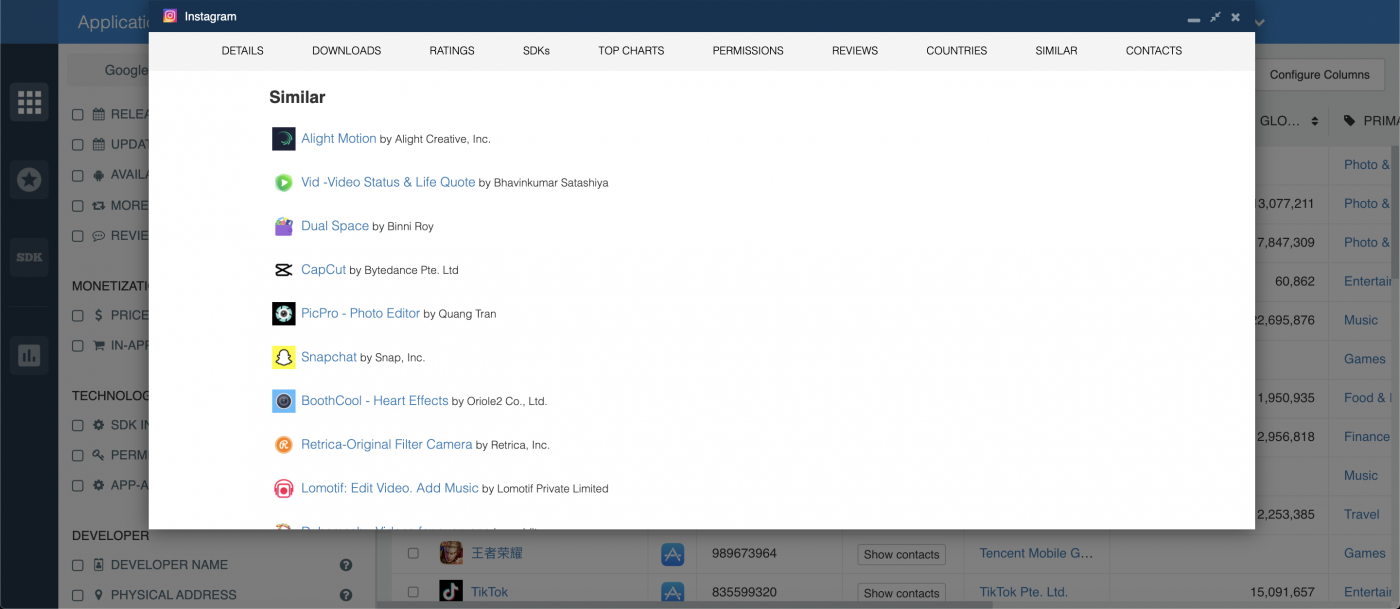Switch to the REVIEWS tab

[x=854, y=50]
